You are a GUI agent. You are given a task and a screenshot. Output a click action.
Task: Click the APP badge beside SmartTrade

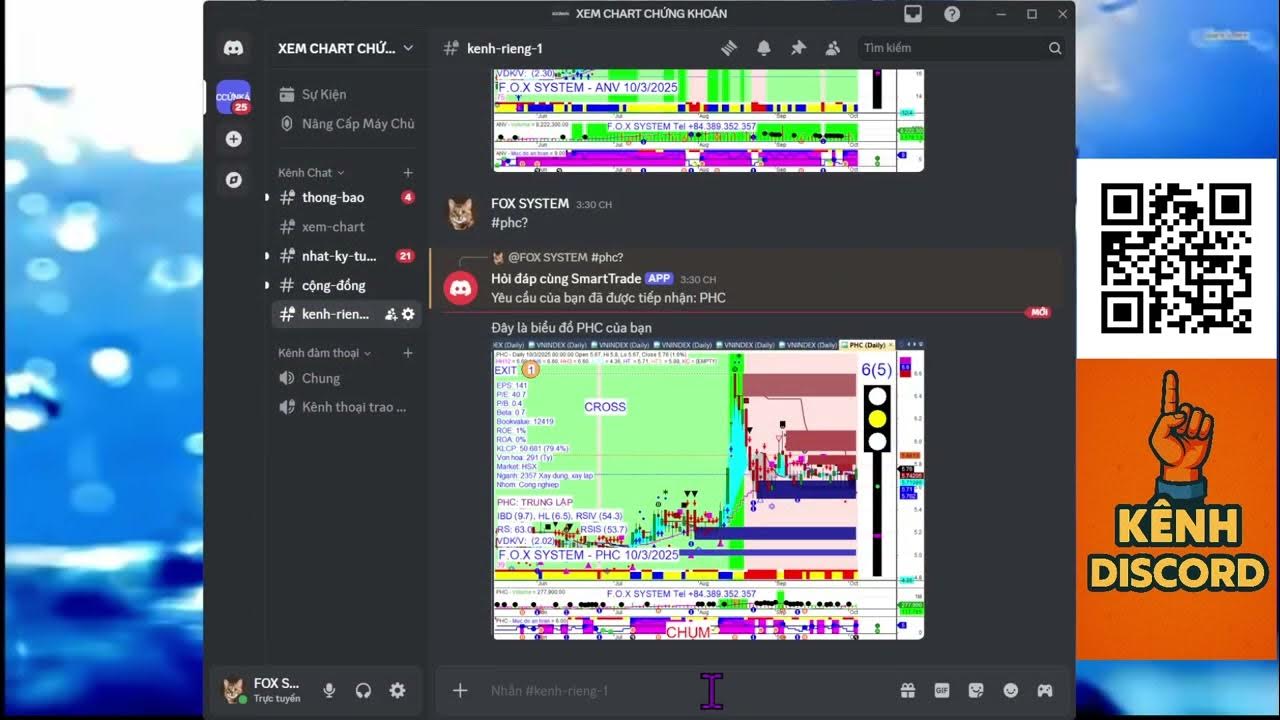[x=659, y=279]
